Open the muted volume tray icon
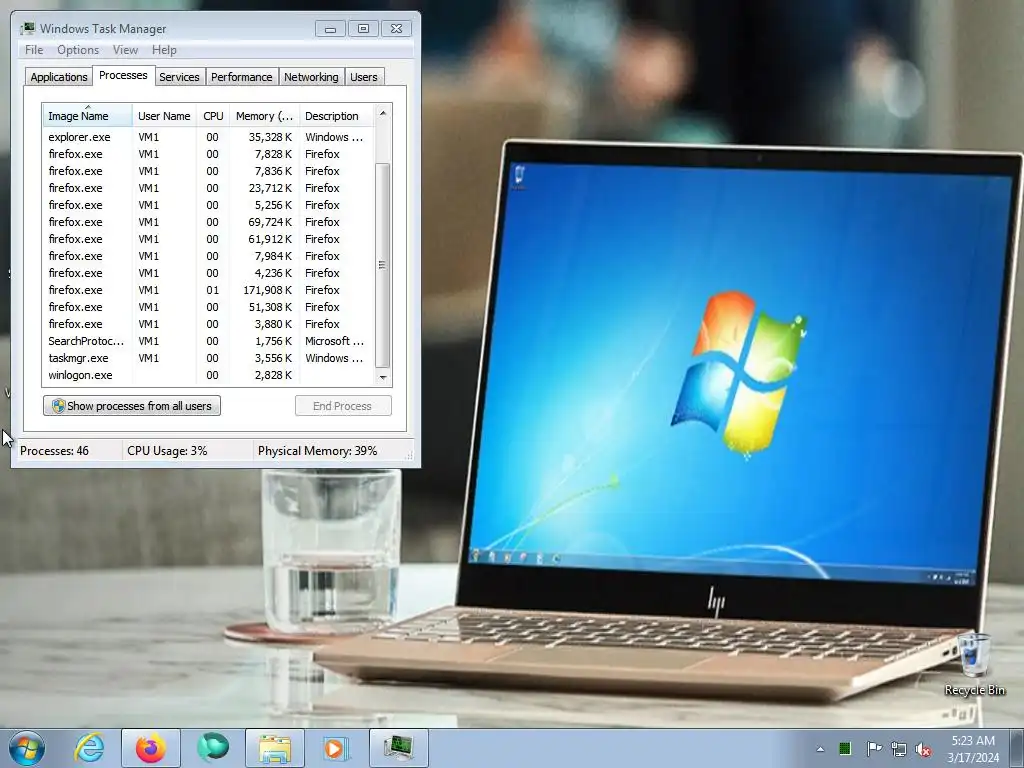This screenshot has width=1024, height=768. (923, 749)
